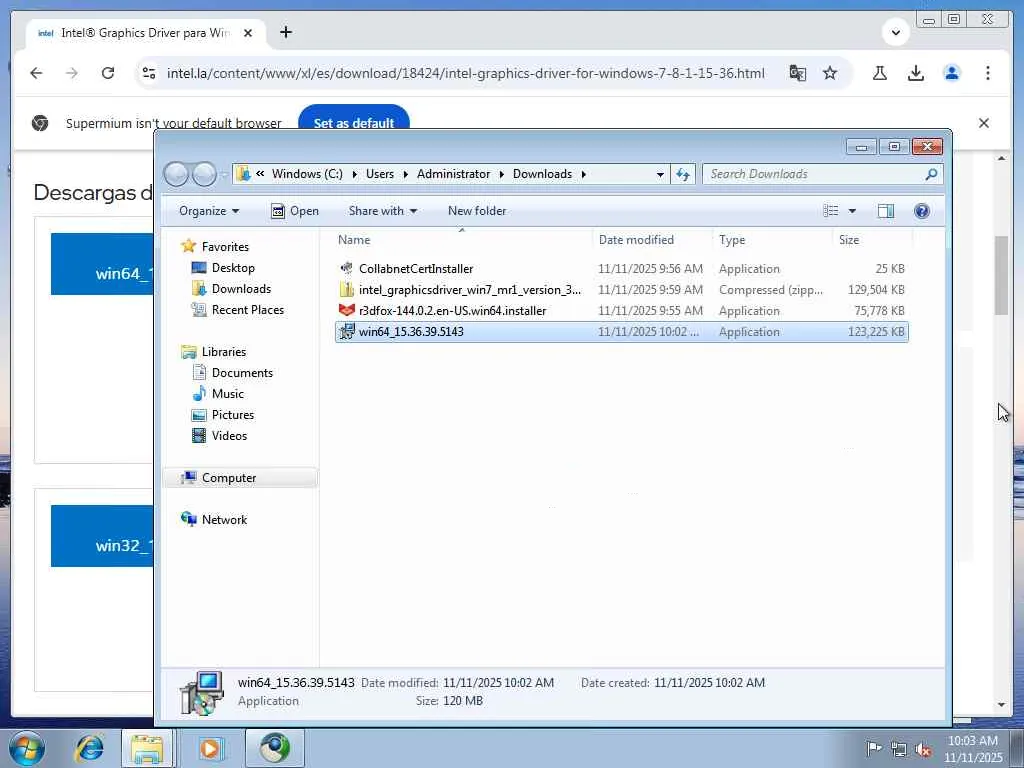Expand the view options dropdown arrow

pos(852,211)
